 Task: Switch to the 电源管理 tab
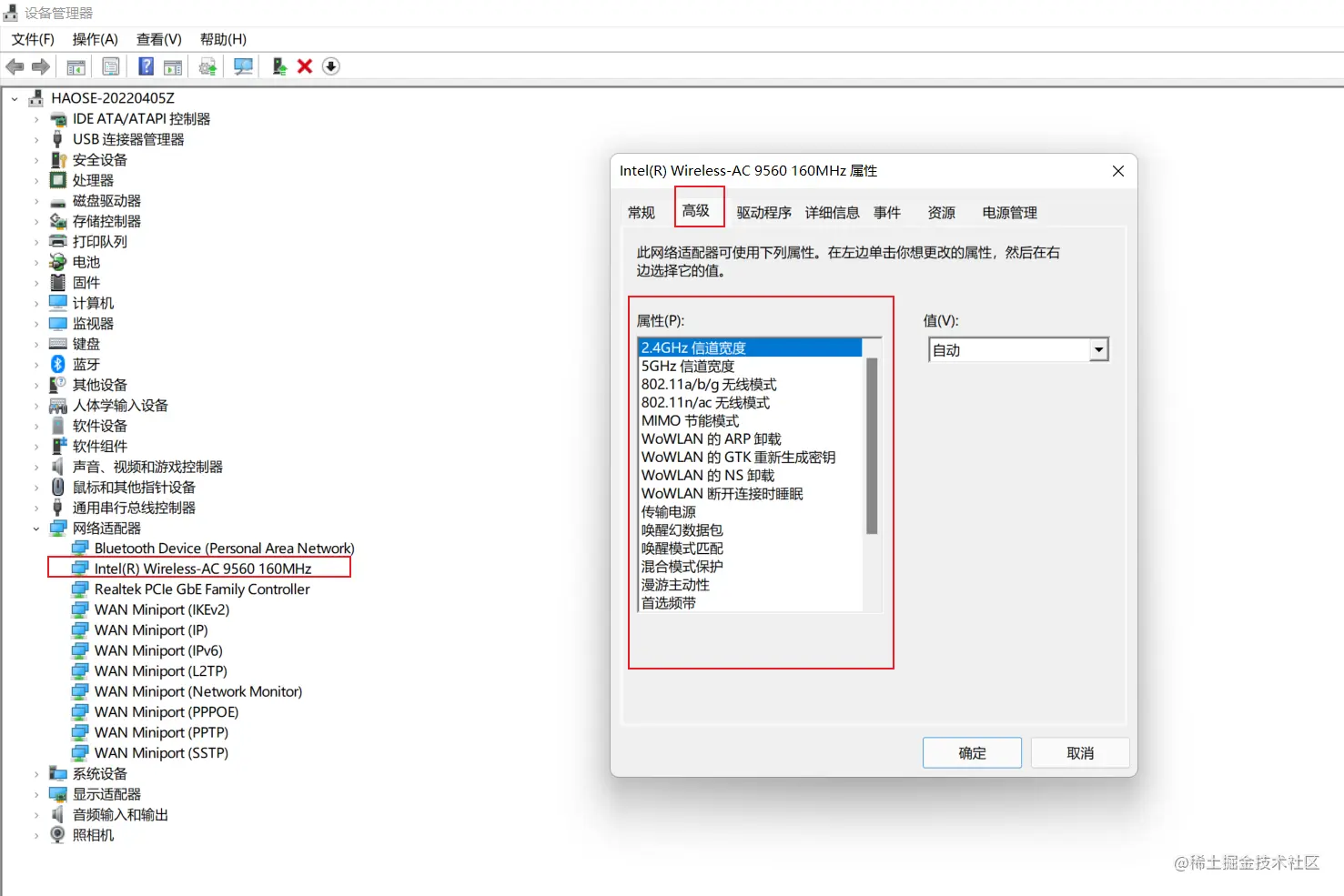point(1010,212)
